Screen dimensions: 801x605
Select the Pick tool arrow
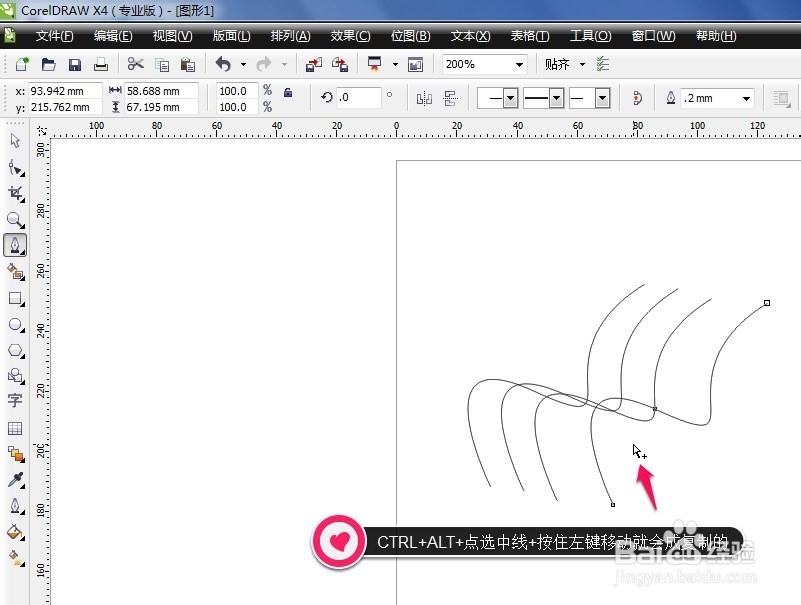pyautogui.click(x=15, y=141)
